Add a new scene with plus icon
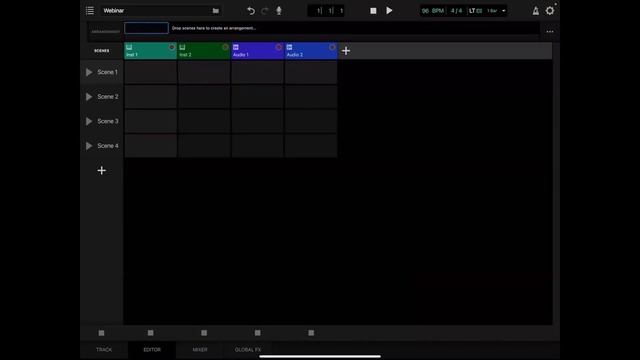 coord(102,170)
